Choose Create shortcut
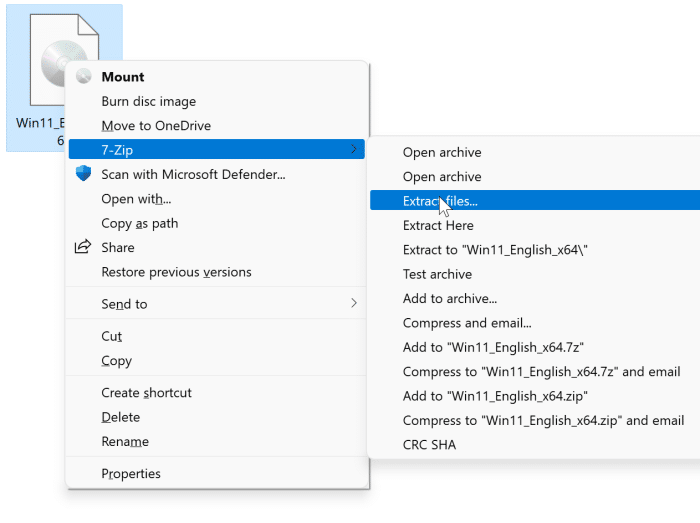The width and height of the screenshot is (700, 523). 217,393
